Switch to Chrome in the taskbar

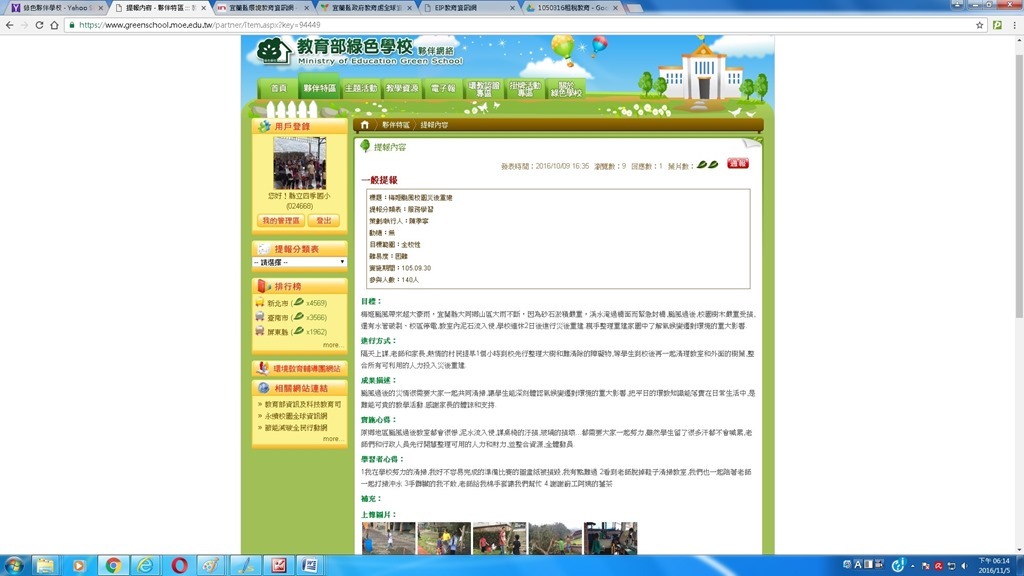pyautogui.click(x=113, y=565)
